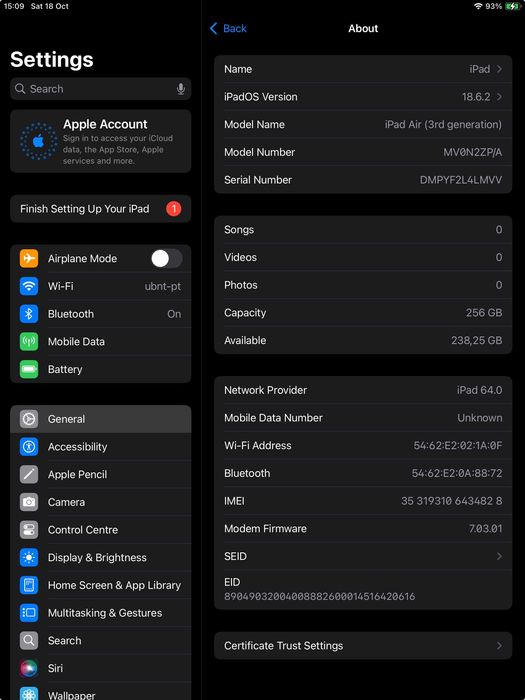Tap the Videos row
The height and width of the screenshot is (700, 525).
(x=363, y=258)
